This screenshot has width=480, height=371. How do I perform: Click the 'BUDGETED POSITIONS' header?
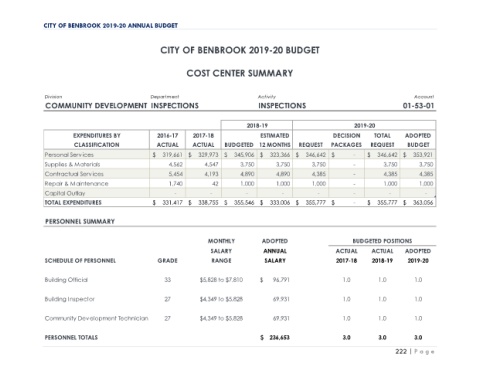tap(382, 241)
